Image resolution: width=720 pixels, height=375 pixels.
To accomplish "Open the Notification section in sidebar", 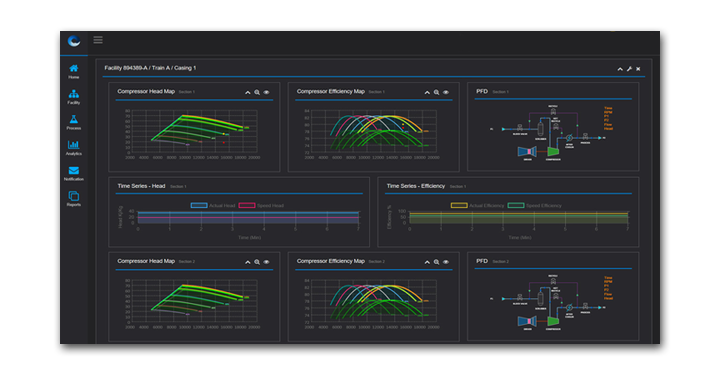I will pyautogui.click(x=73, y=174).
